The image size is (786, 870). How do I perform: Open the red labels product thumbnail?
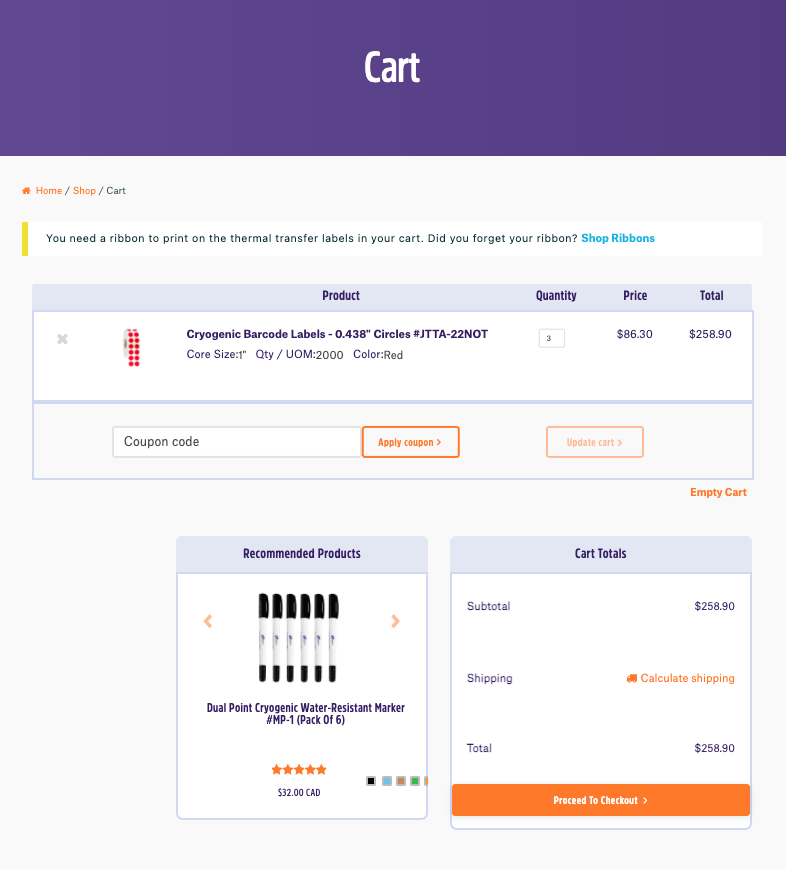click(132, 347)
